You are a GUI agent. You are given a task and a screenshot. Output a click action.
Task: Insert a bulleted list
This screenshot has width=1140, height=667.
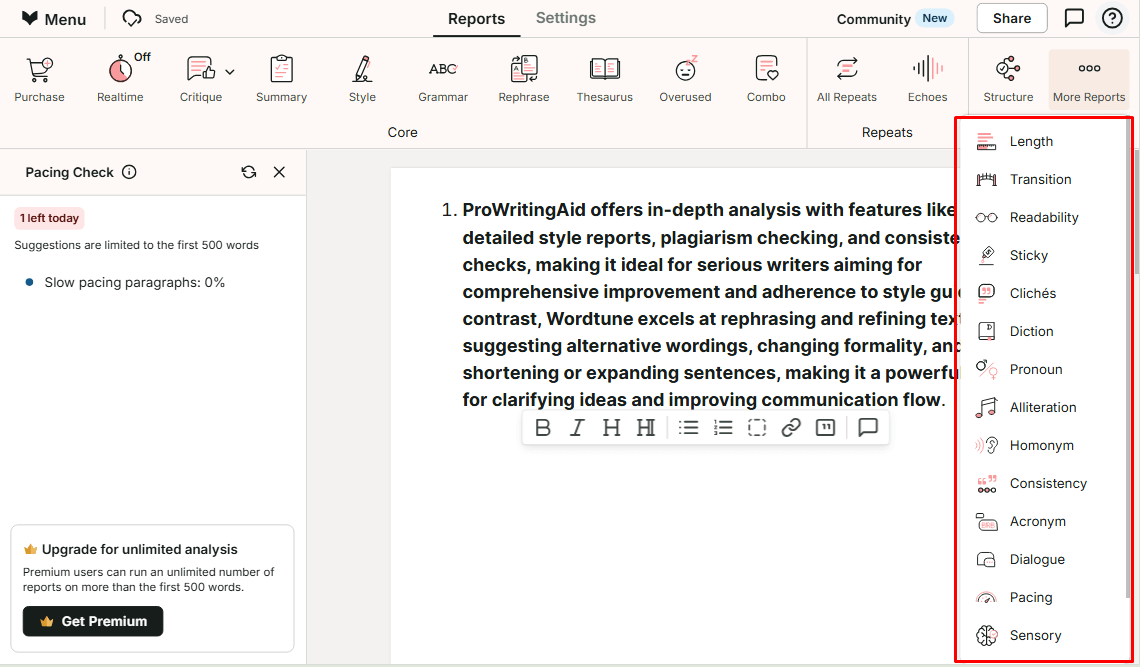(x=688, y=428)
